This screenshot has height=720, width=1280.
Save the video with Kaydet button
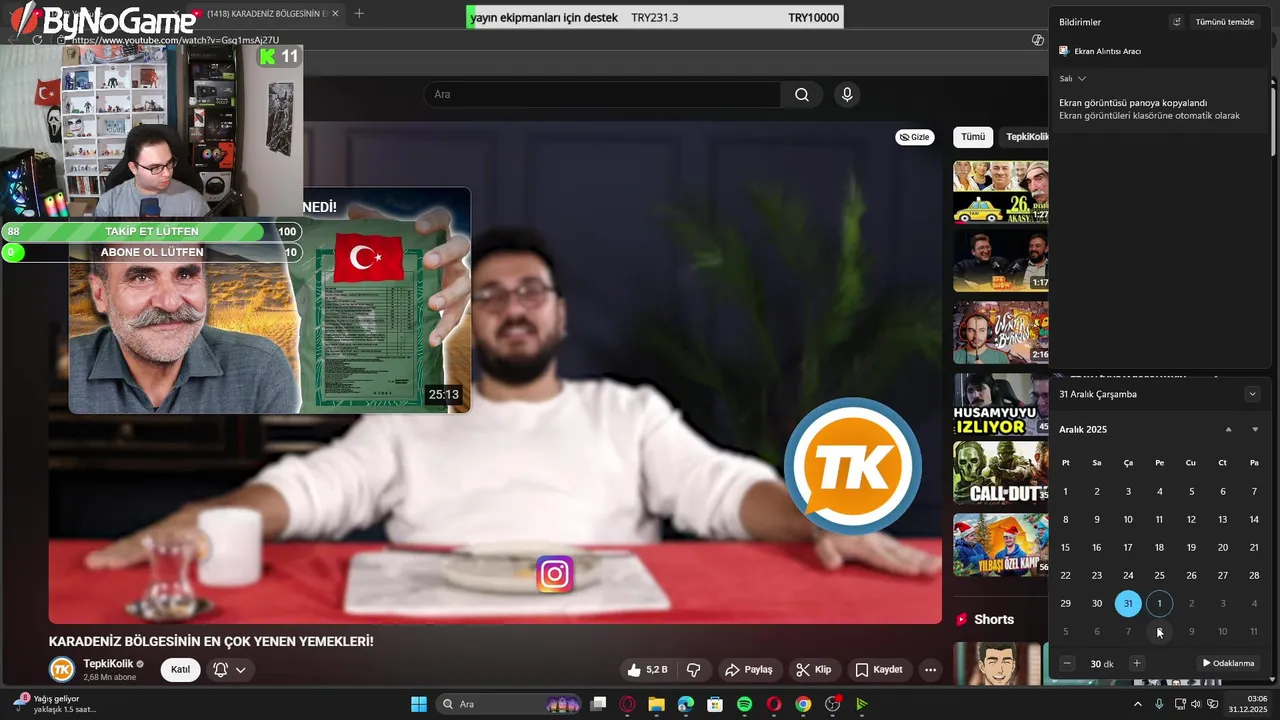point(879,670)
